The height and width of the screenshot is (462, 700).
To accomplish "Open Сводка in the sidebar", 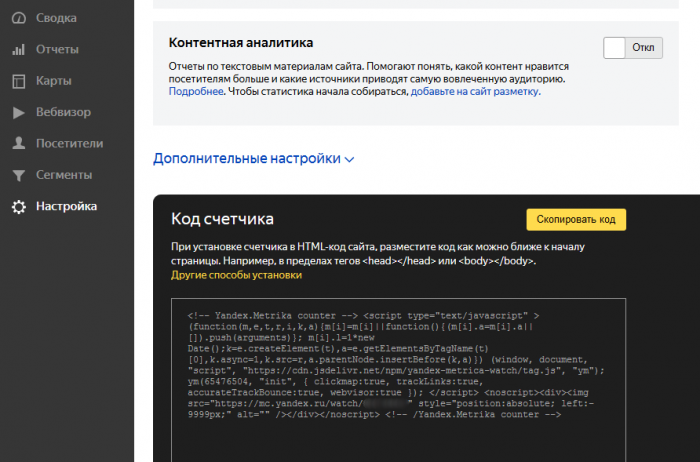I will pyautogui.click(x=56, y=18).
